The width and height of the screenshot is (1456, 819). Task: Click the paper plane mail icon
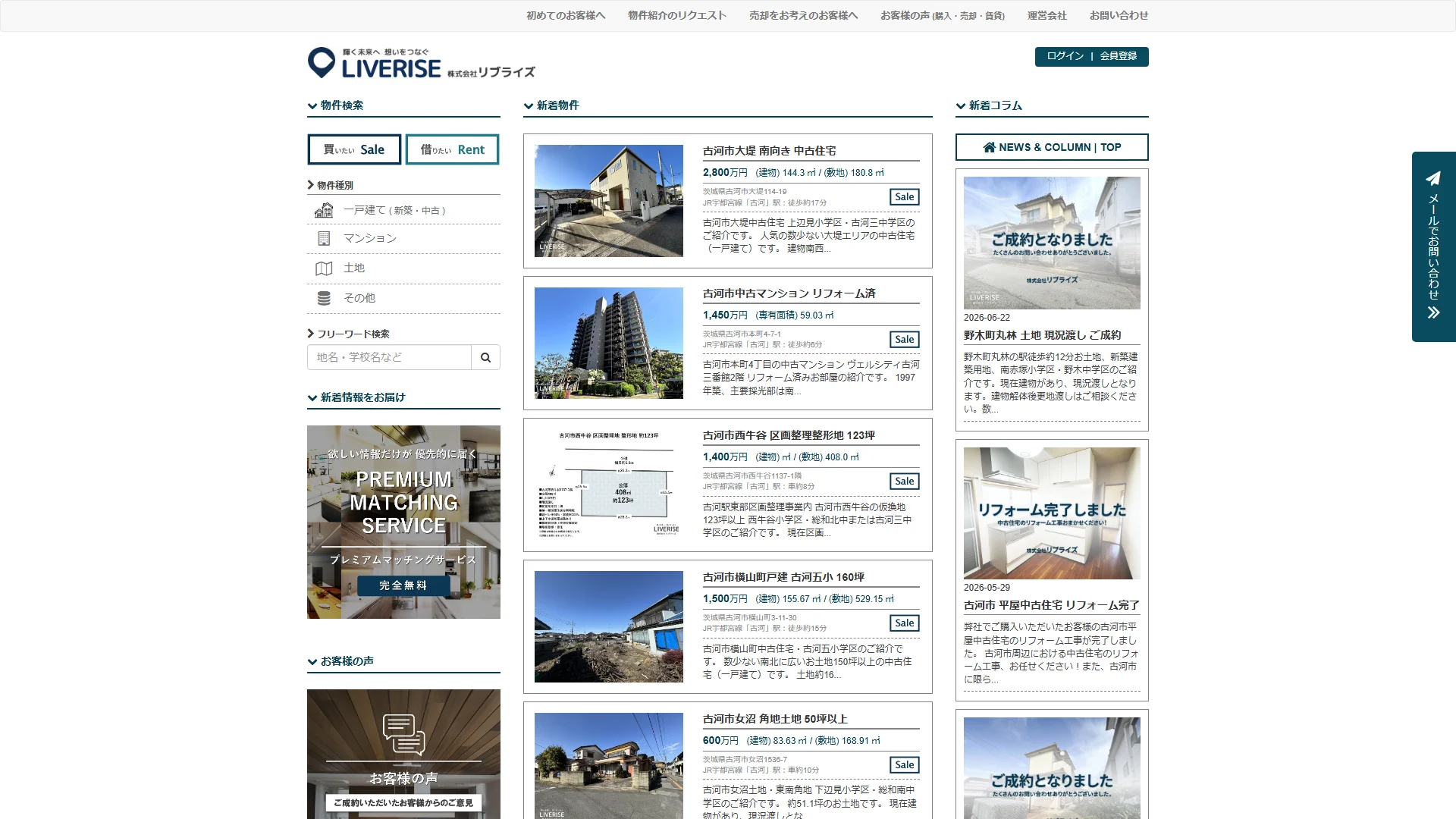[1433, 178]
